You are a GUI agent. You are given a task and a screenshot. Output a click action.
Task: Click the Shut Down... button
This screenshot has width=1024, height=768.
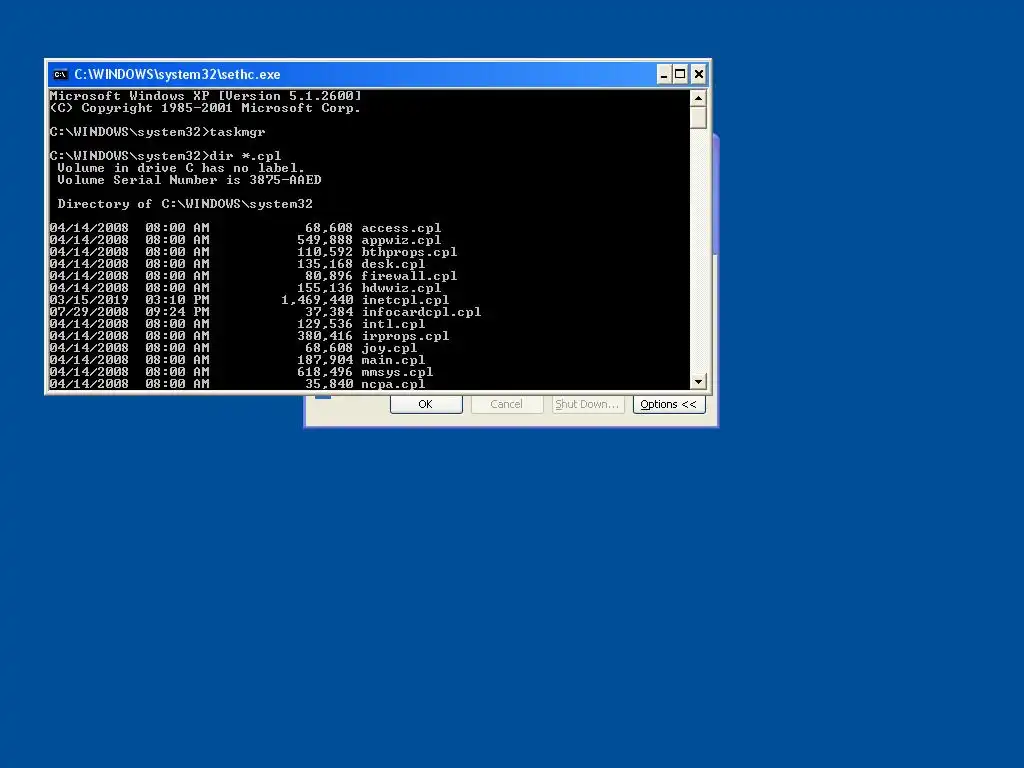click(x=588, y=404)
